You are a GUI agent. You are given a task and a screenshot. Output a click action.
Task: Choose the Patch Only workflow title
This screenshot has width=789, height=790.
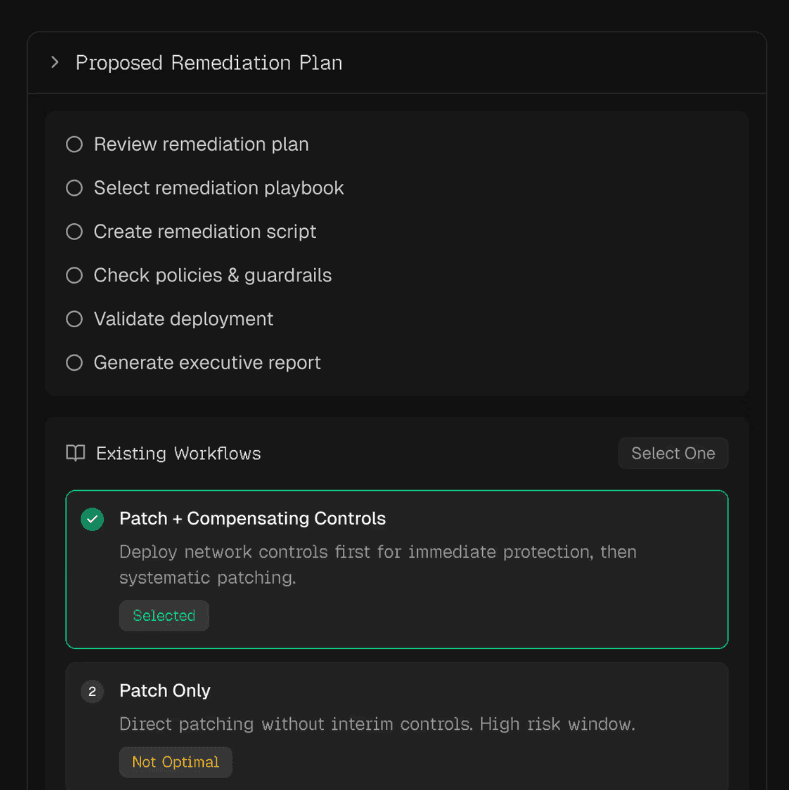165,691
